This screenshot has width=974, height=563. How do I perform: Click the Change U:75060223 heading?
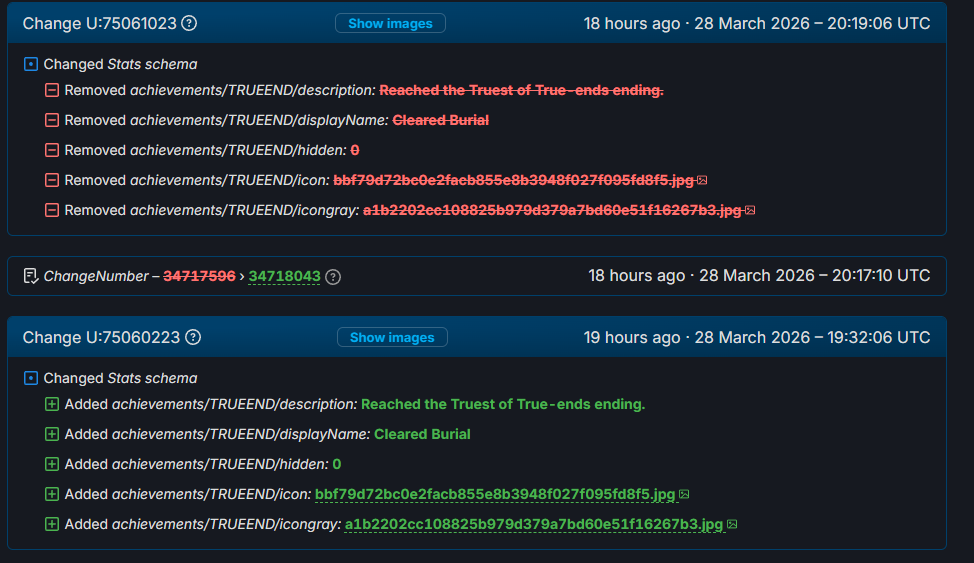pos(101,337)
